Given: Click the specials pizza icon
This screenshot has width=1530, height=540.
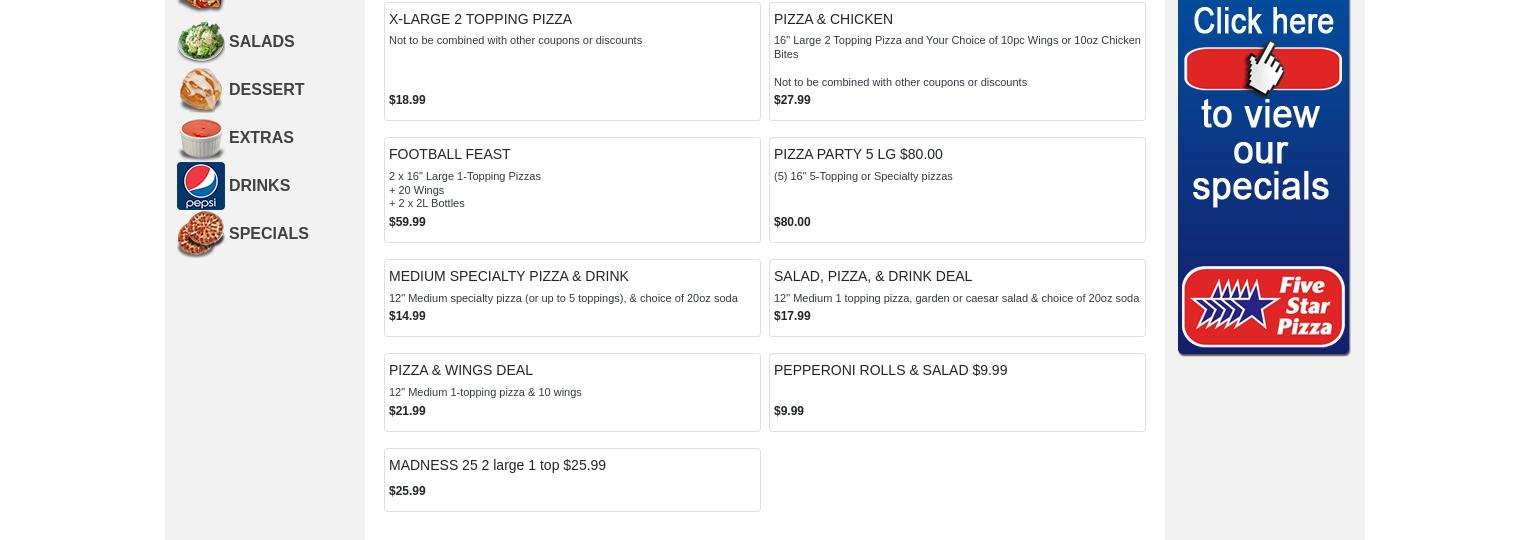Looking at the screenshot, I should click(201, 234).
